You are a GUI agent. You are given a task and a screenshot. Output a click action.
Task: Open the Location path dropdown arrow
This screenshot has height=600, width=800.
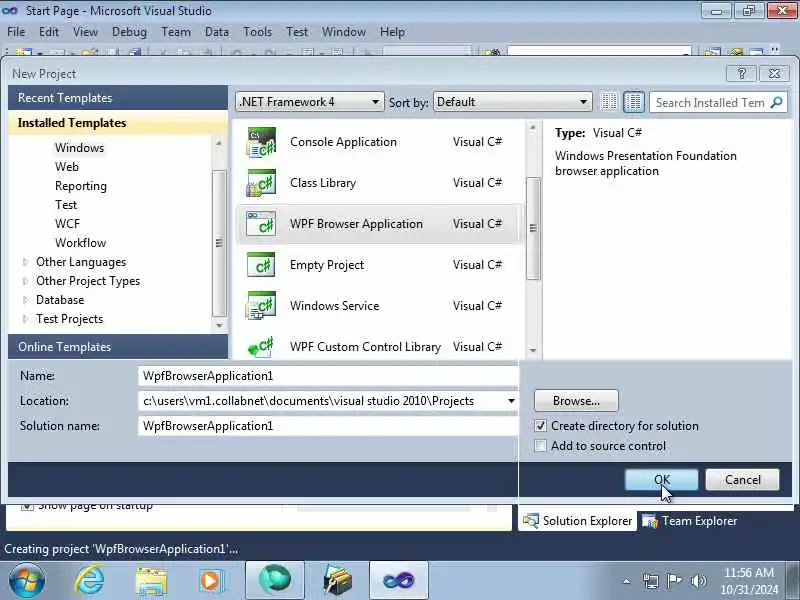pos(511,401)
